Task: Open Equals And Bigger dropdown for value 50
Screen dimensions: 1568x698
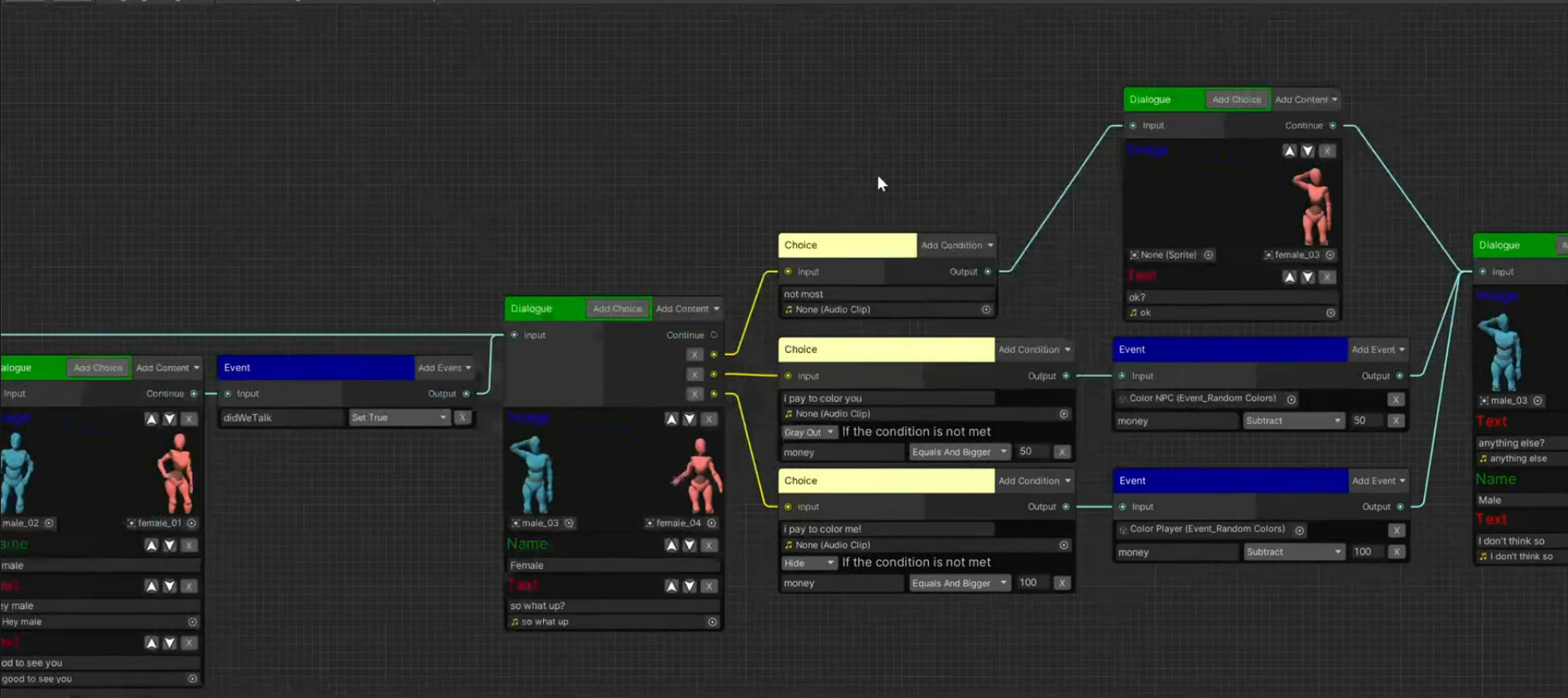Action: (x=959, y=452)
